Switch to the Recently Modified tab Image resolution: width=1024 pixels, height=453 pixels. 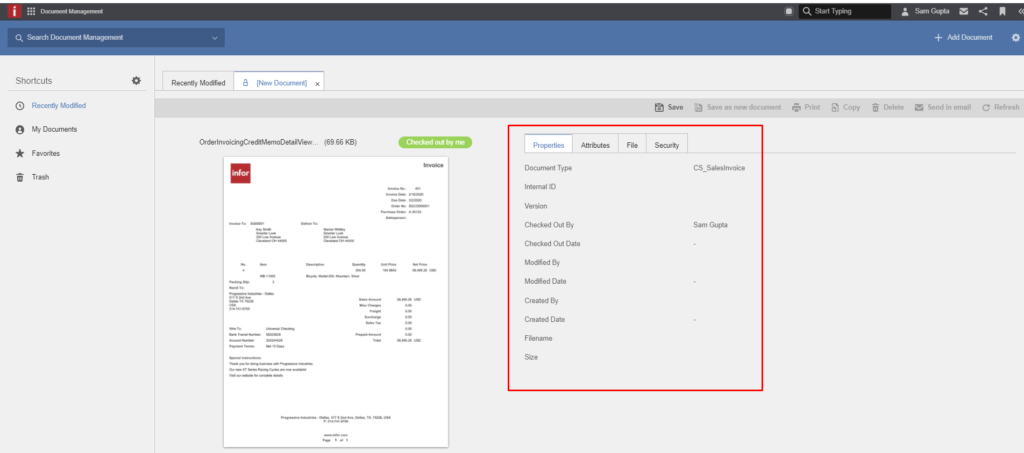198,83
